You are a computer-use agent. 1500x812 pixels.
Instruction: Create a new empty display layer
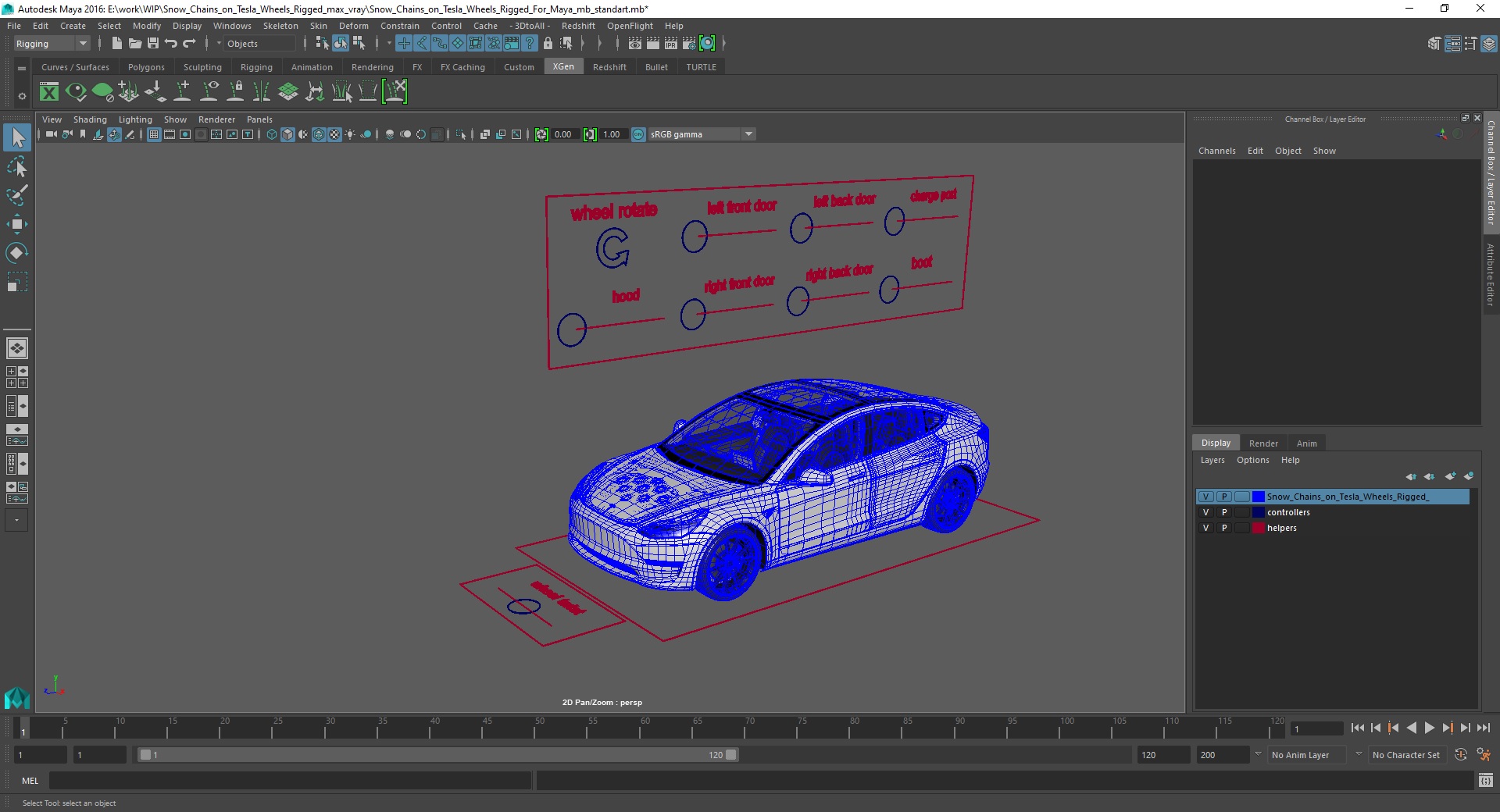pyautogui.click(x=1451, y=476)
